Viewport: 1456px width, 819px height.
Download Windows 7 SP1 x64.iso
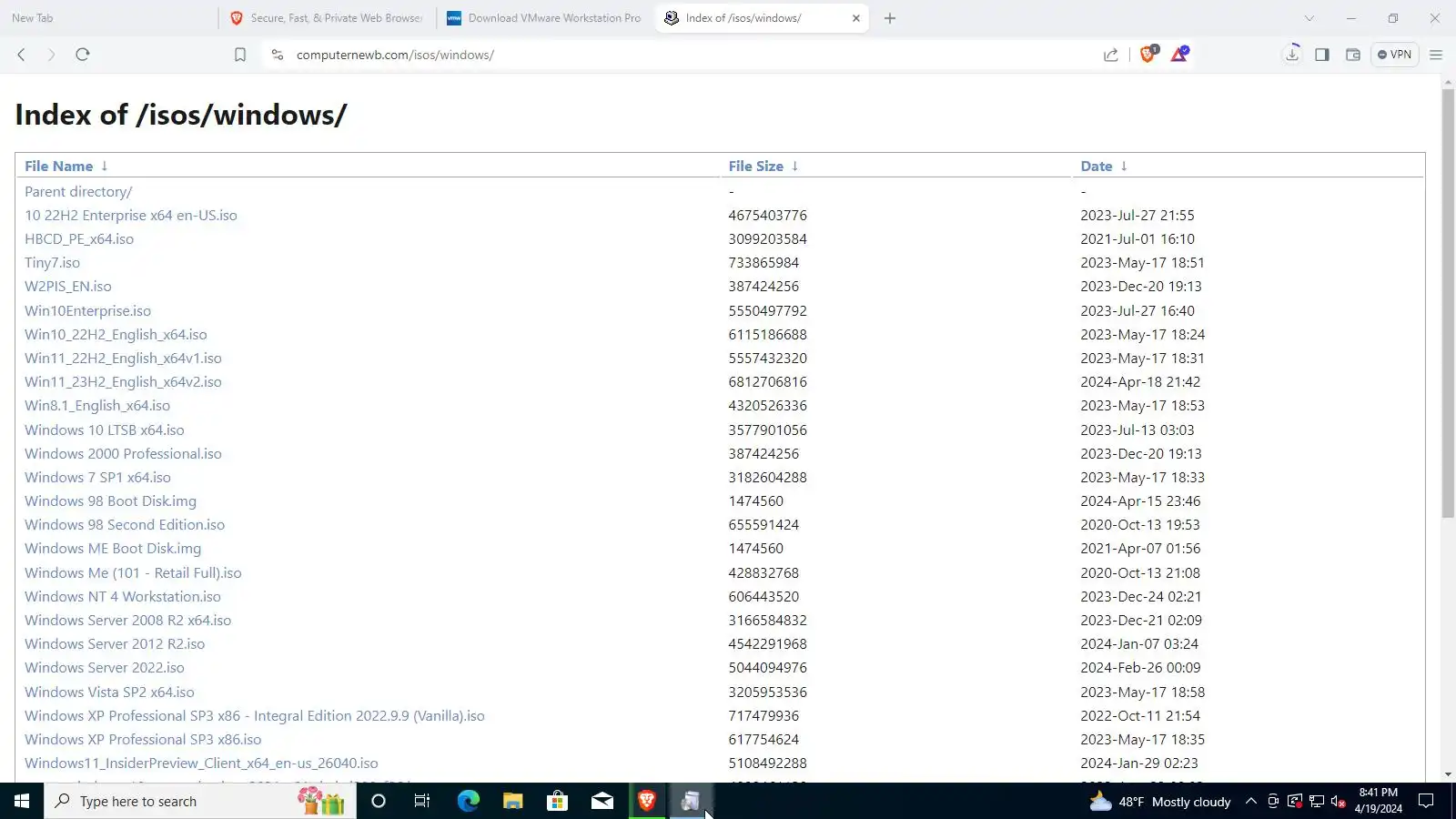(97, 478)
